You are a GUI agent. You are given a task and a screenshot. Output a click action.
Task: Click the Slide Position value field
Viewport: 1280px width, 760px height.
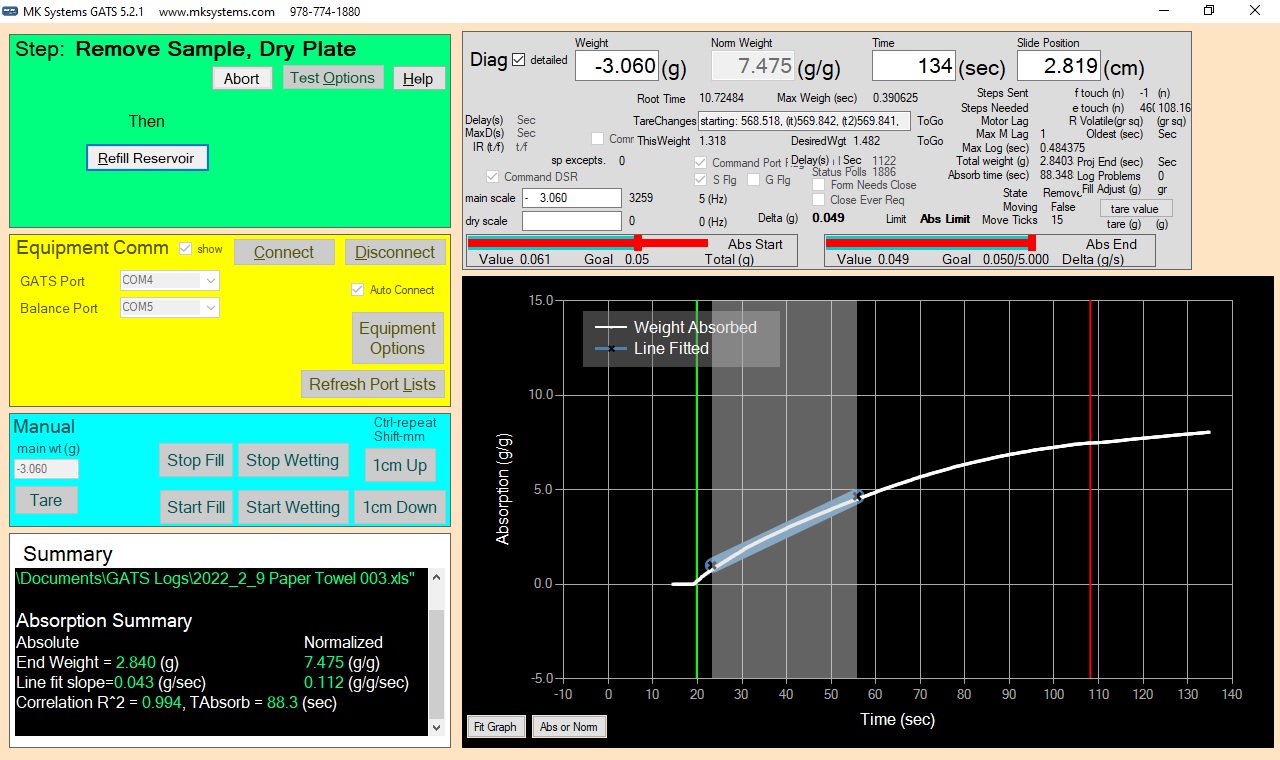tap(1059, 66)
